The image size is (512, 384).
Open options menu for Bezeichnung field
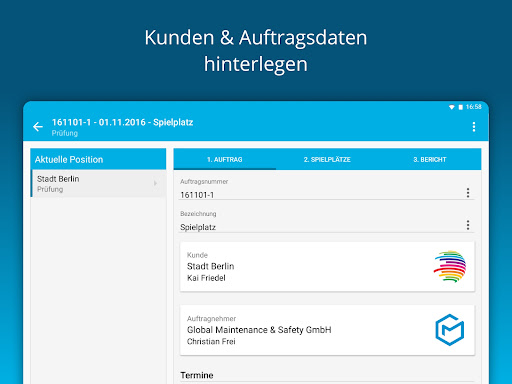click(x=468, y=225)
